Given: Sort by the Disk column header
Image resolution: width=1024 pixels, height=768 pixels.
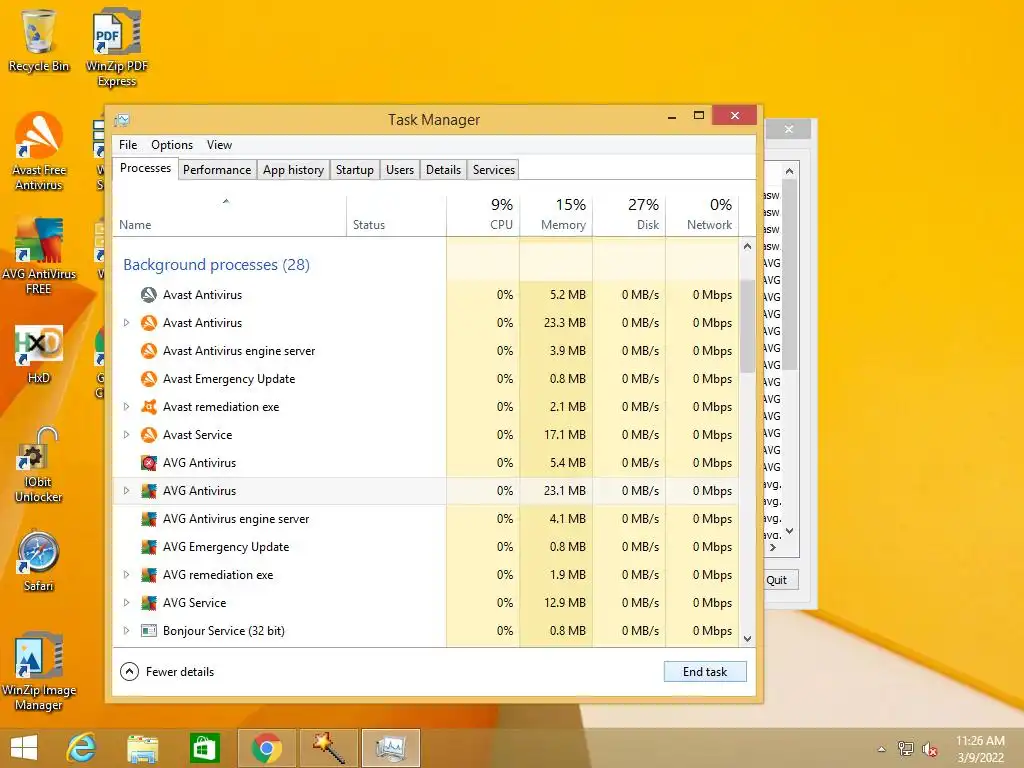Looking at the screenshot, I should [x=630, y=216].
